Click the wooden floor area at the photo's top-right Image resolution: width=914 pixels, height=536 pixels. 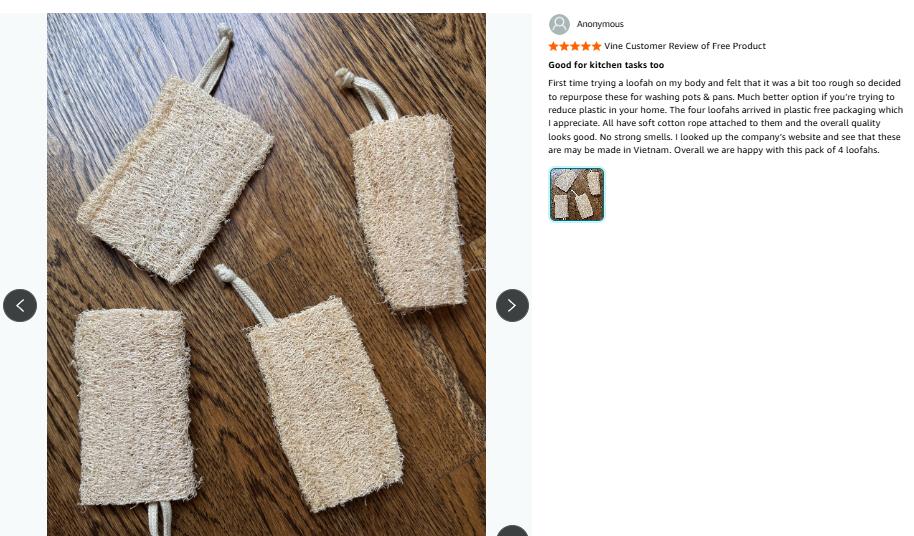tap(440, 50)
